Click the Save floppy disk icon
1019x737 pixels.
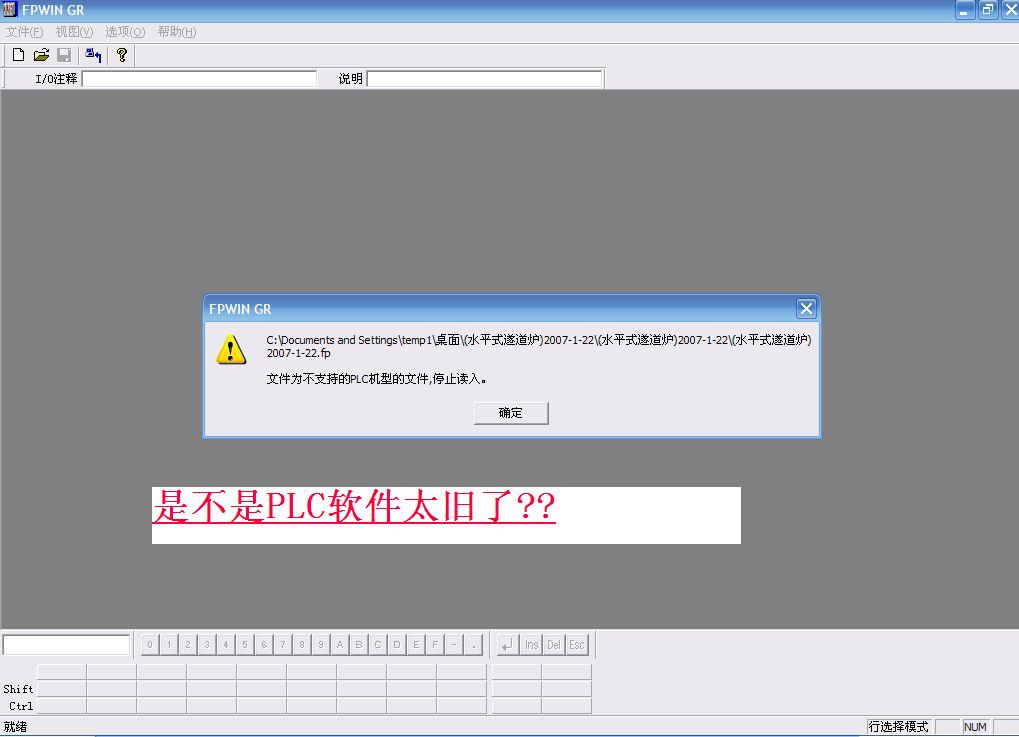click(x=63, y=55)
